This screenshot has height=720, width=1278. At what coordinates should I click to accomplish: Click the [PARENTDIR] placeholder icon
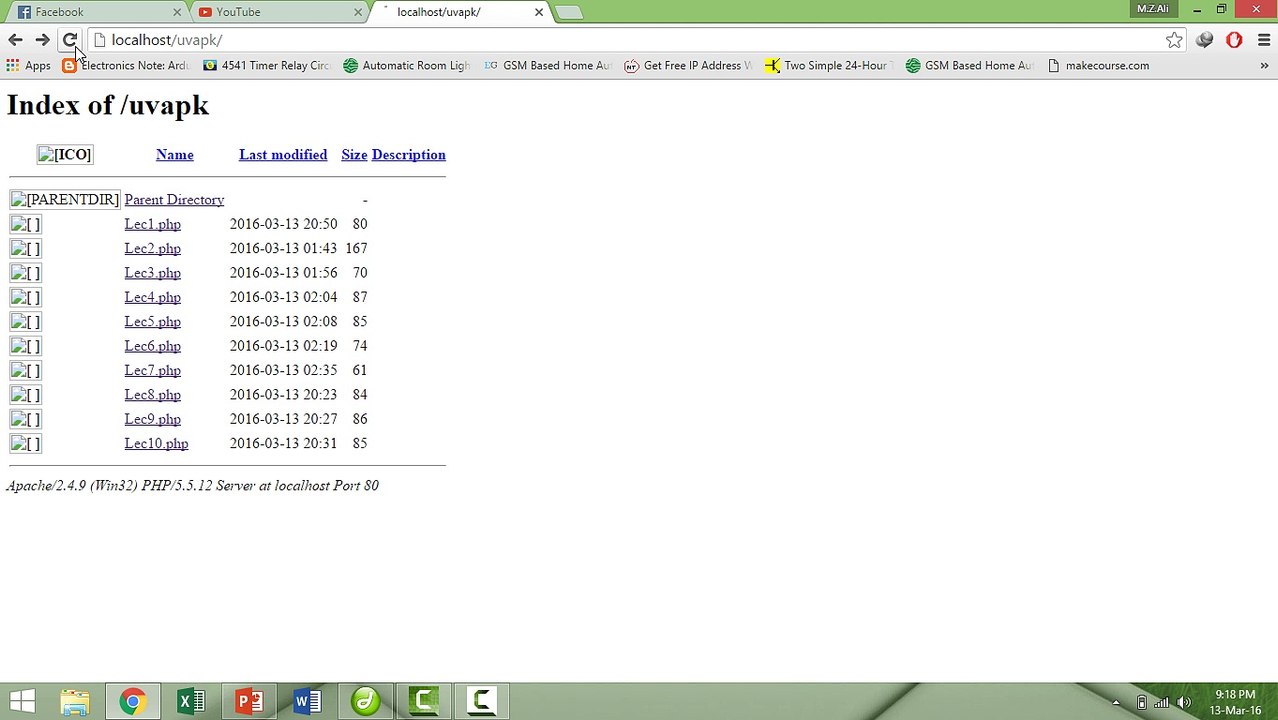[x=65, y=200]
